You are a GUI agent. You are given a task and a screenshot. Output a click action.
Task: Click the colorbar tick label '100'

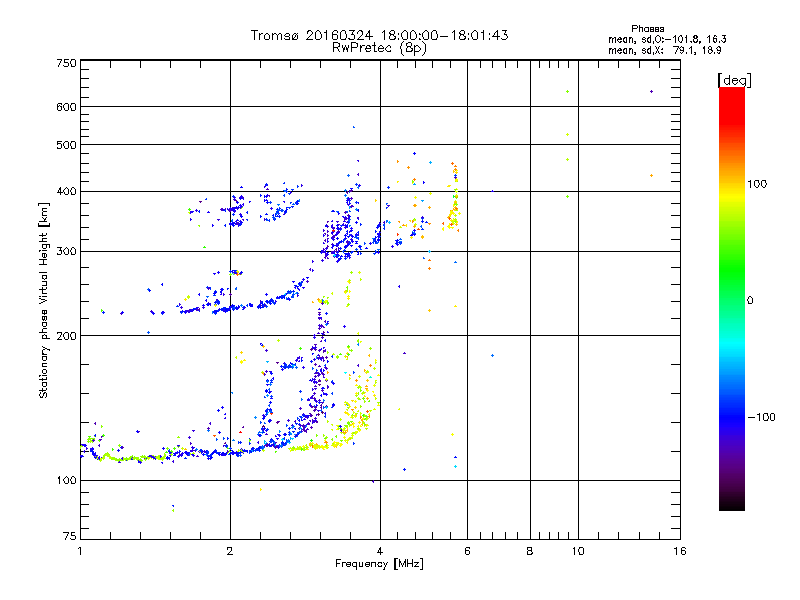[x=757, y=184]
